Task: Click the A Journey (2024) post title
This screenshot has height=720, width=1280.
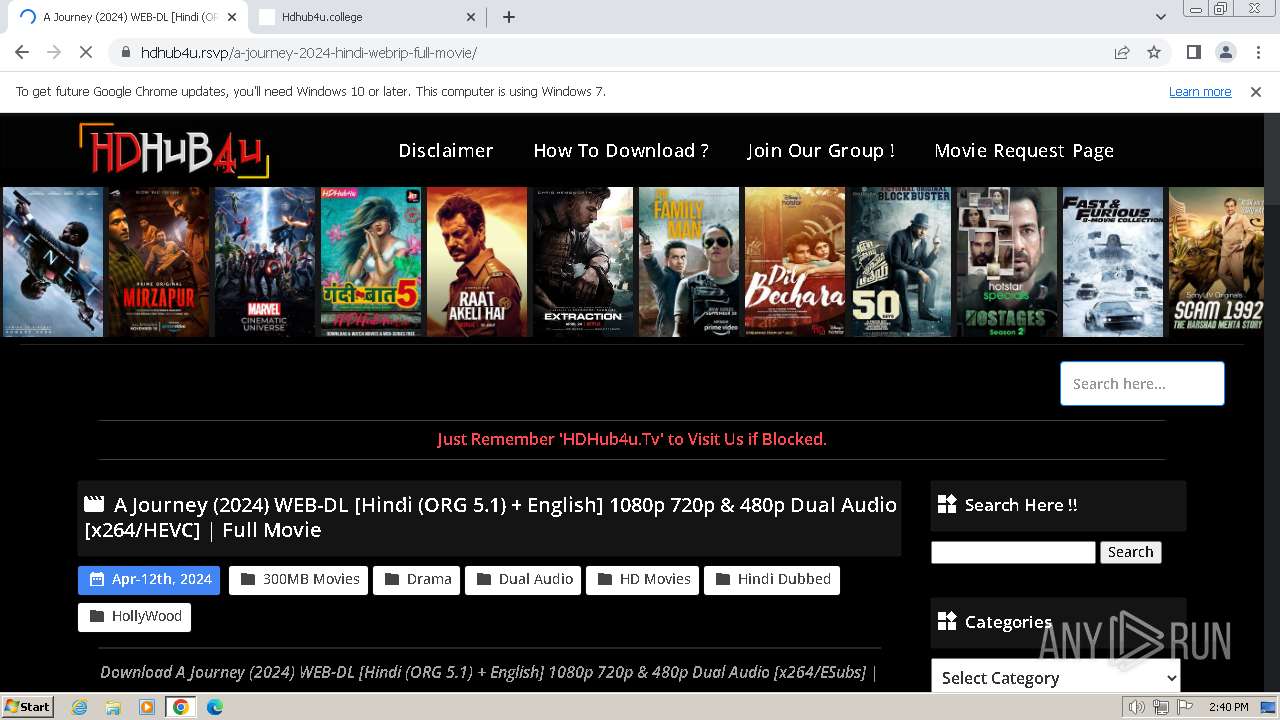Action: [490, 517]
